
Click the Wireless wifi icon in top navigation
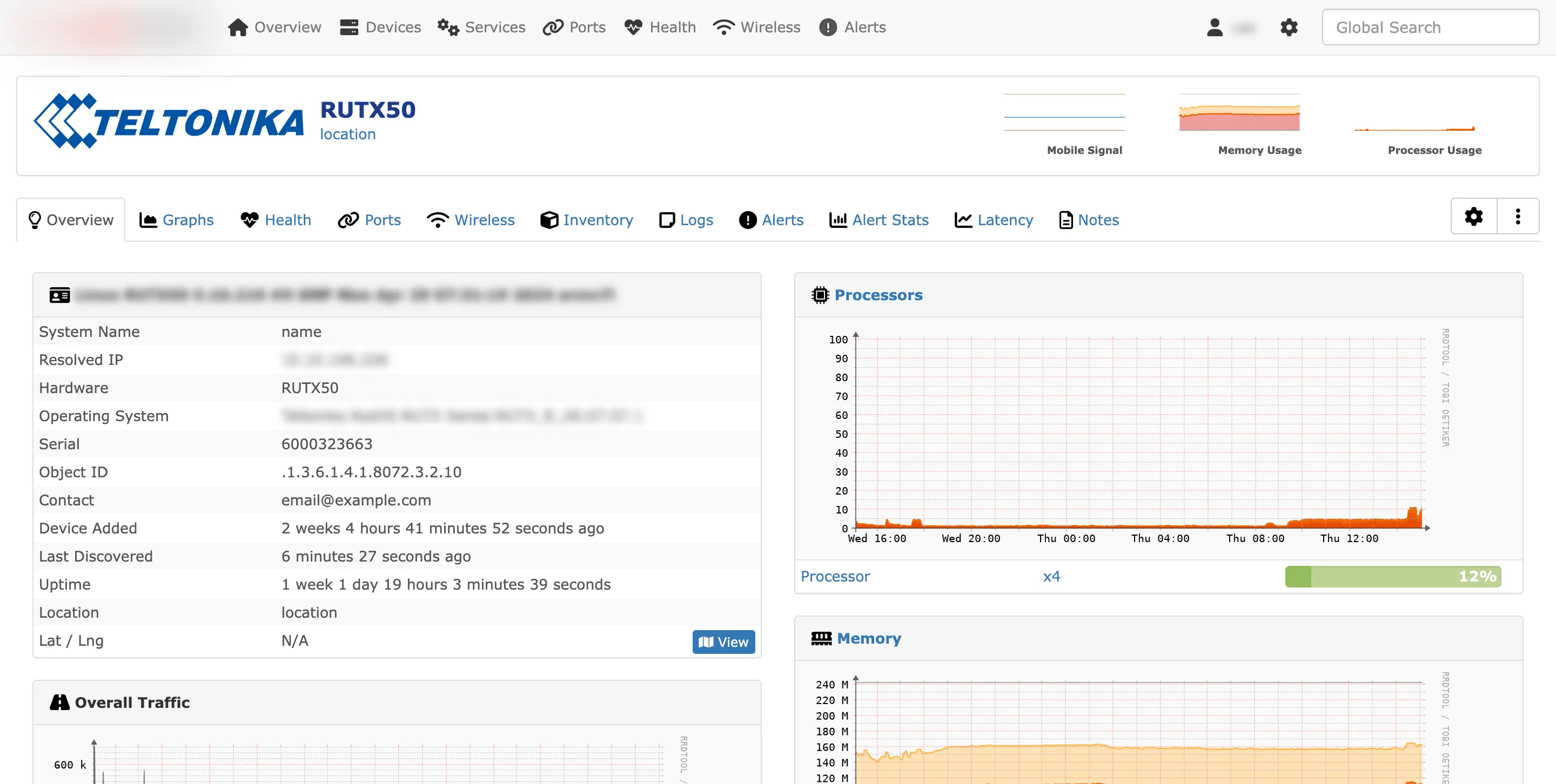point(723,27)
